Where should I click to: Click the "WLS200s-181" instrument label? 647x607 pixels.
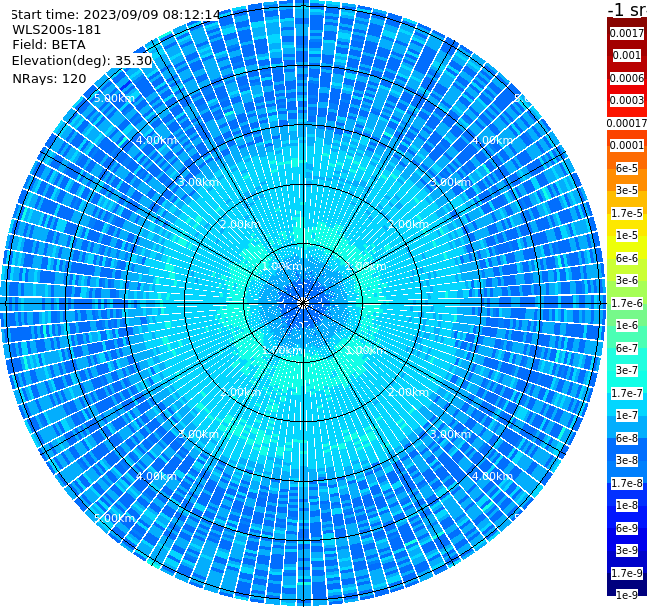57,30
